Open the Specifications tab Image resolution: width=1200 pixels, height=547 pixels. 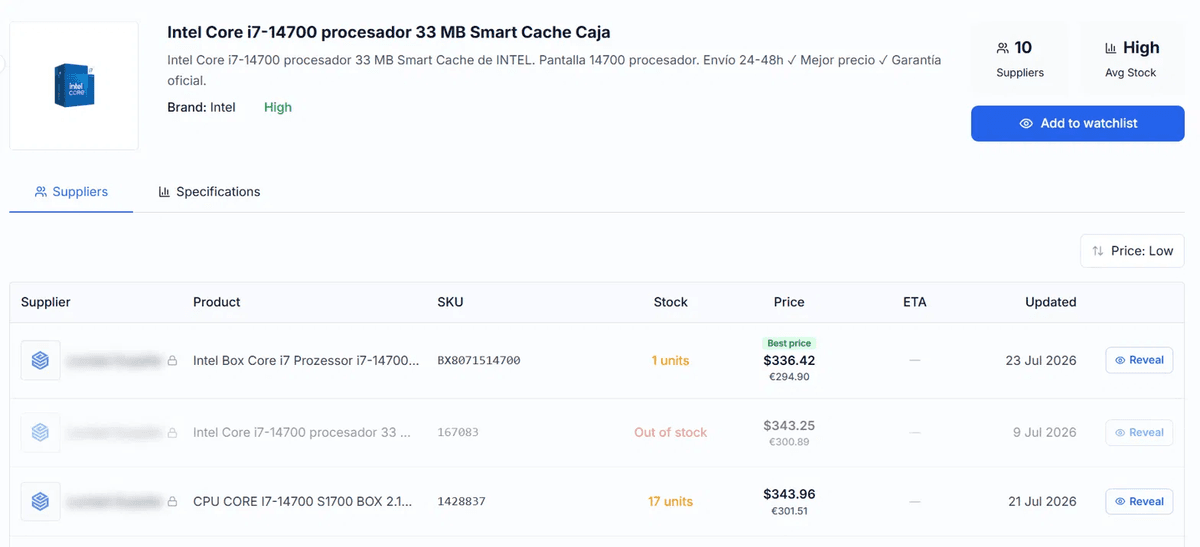(209, 191)
